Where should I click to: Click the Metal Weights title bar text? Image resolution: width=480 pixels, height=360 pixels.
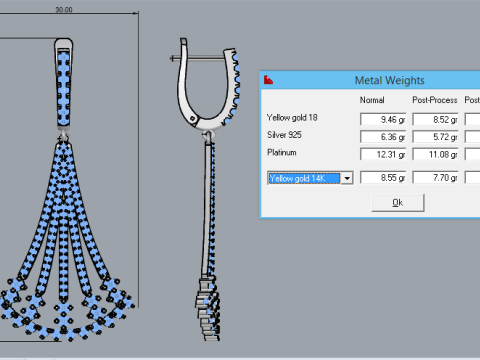[389, 80]
